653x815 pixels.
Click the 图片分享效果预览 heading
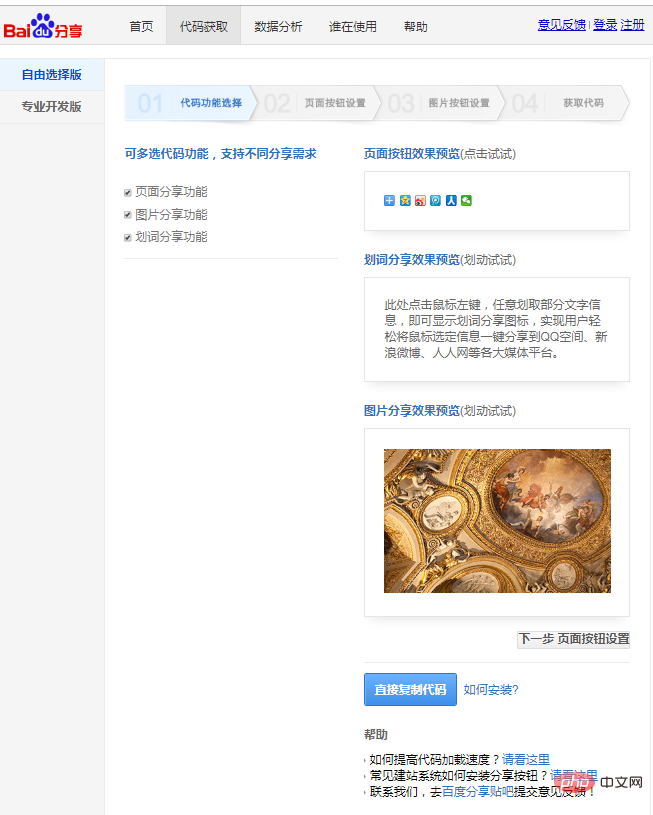[412, 411]
